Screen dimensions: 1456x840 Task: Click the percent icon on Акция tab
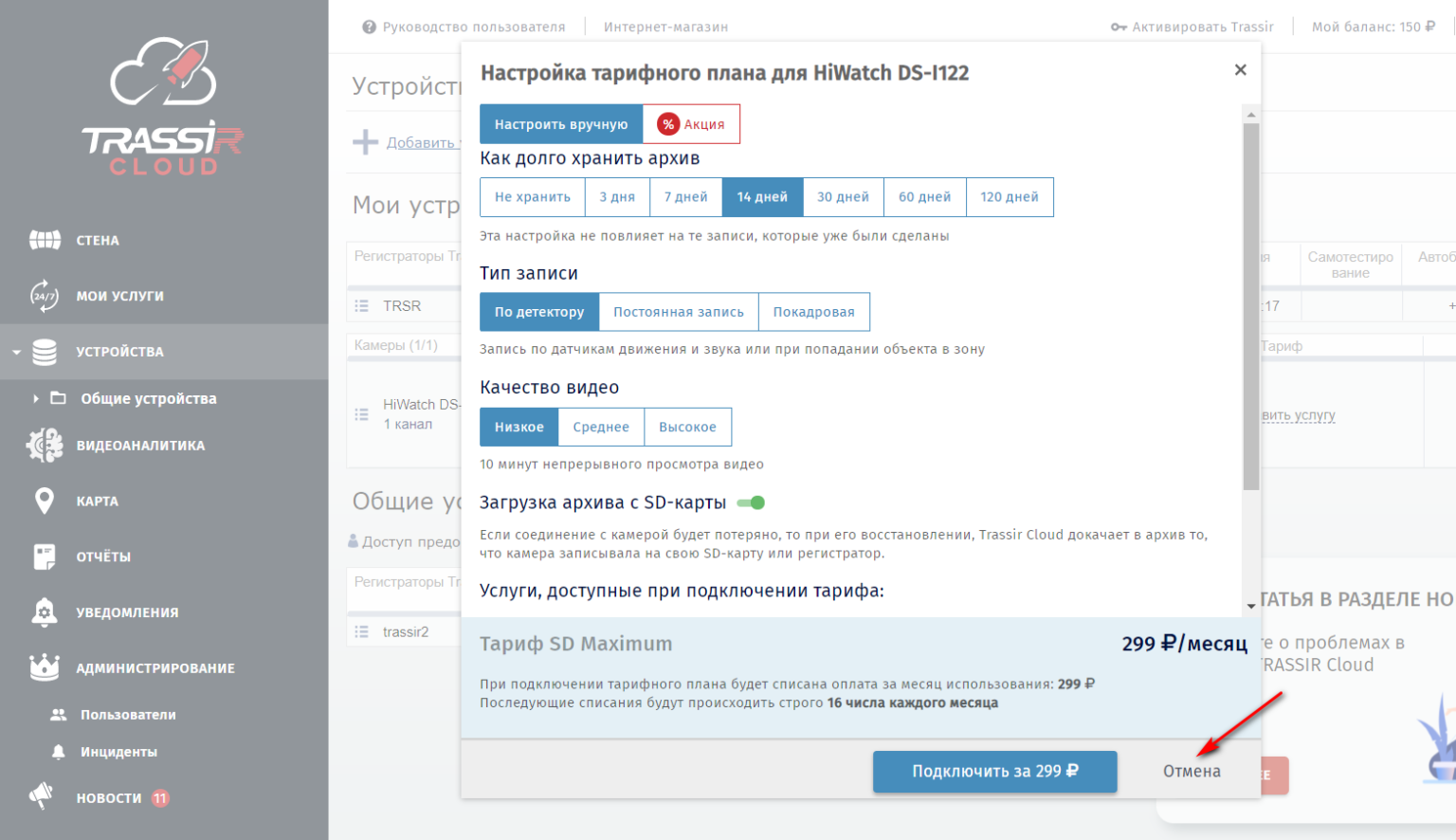pos(668,124)
